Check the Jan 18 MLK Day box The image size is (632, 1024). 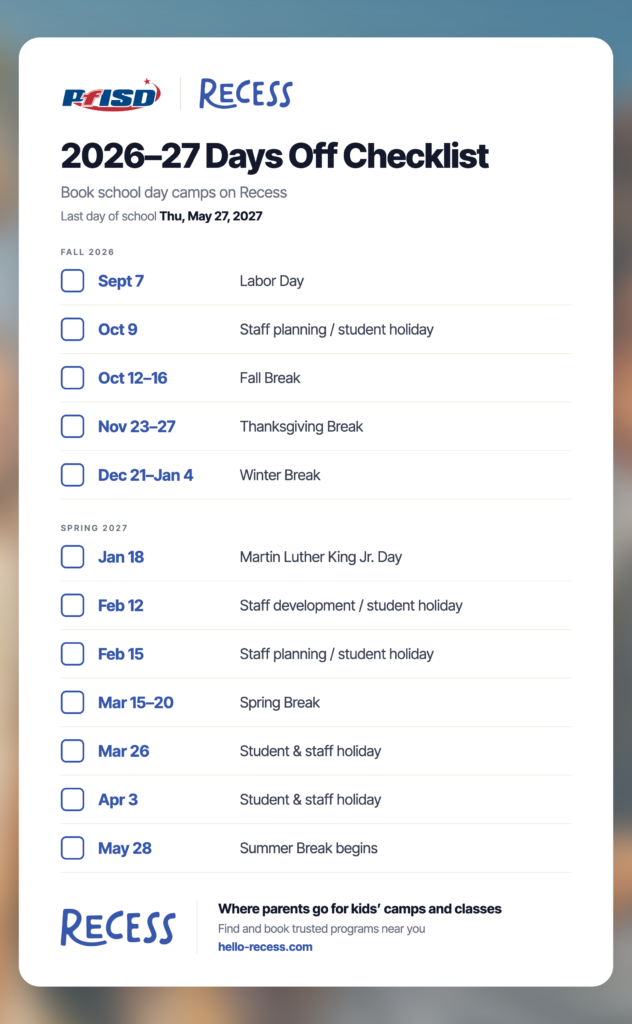pos(72,557)
